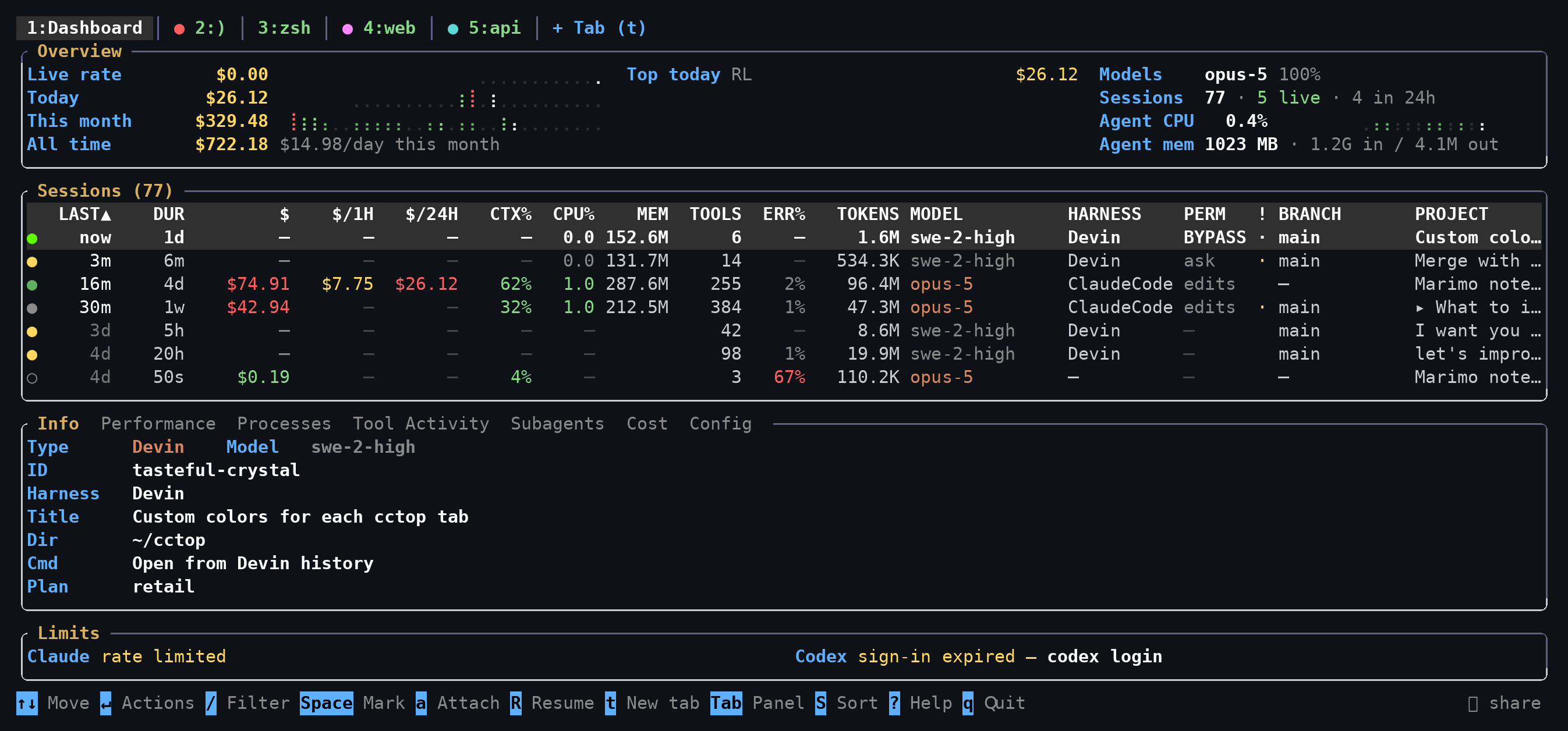Click the share icon in the footer
The image size is (1568, 731).
[1473, 704]
